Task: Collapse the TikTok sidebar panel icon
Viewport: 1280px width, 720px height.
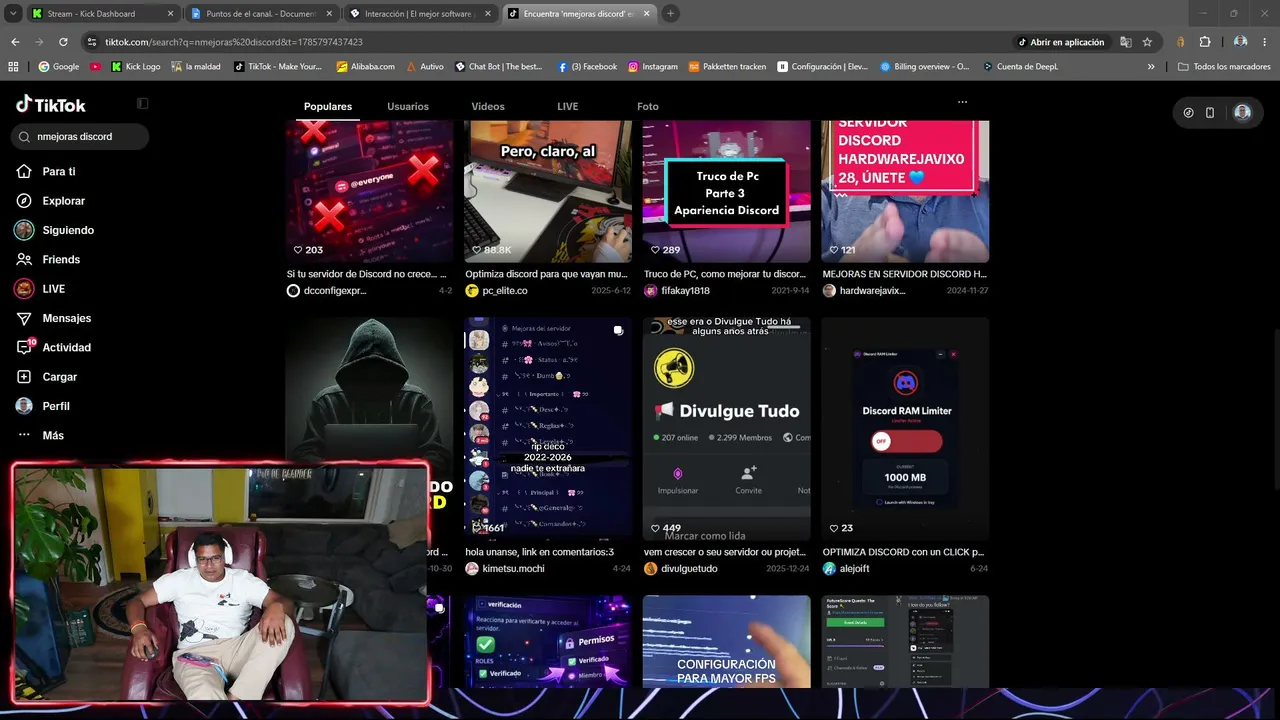Action: 142,103
